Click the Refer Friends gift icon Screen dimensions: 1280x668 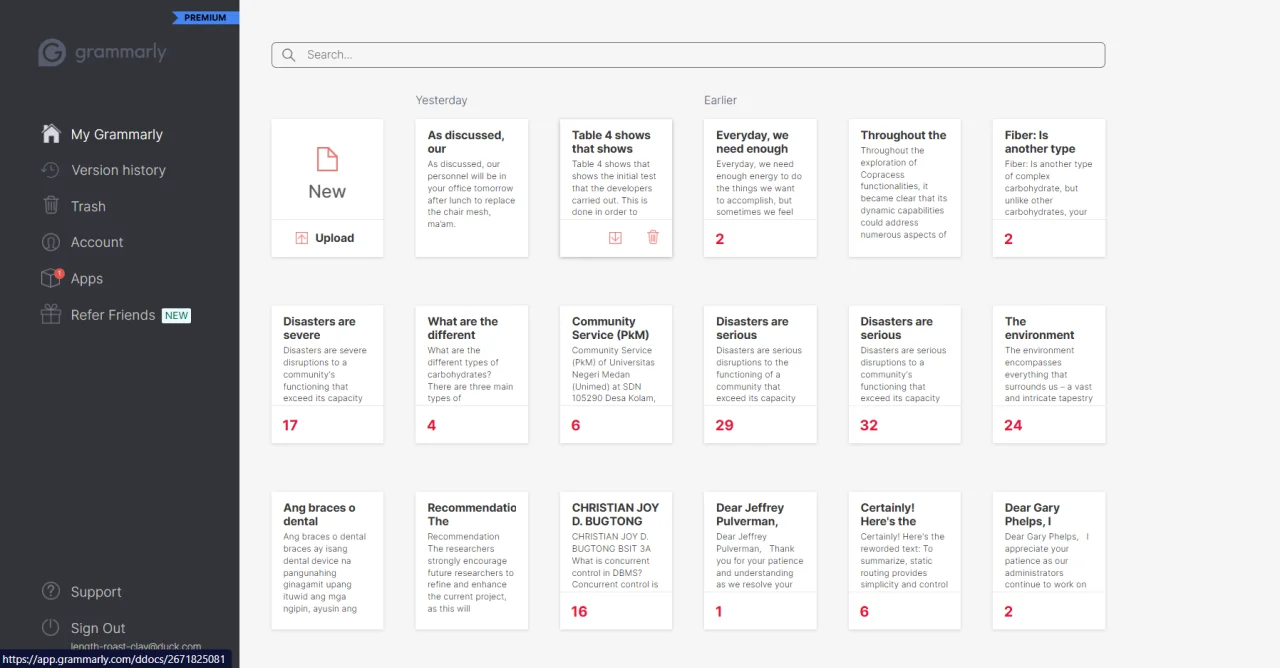(x=51, y=314)
